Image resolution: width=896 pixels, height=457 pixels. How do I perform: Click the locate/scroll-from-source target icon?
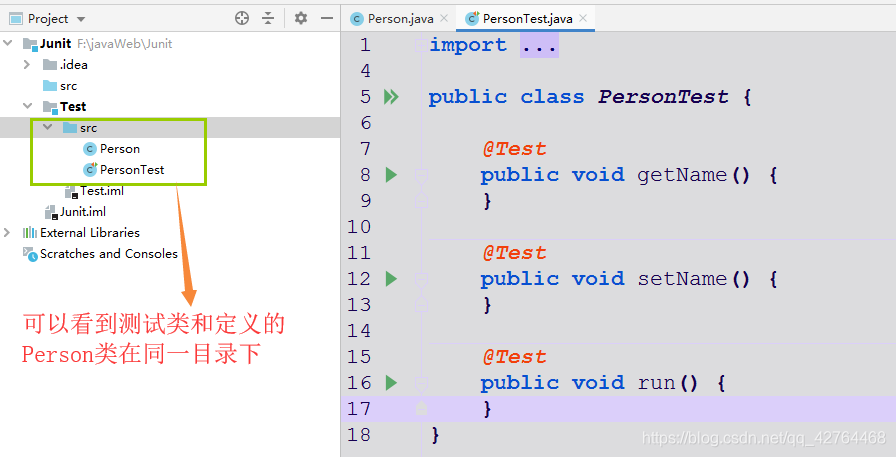click(242, 18)
